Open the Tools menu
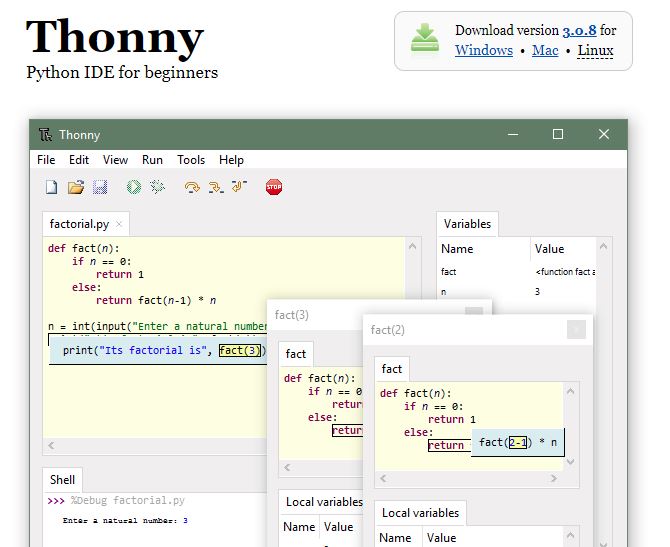The height and width of the screenshot is (547, 670). click(191, 160)
